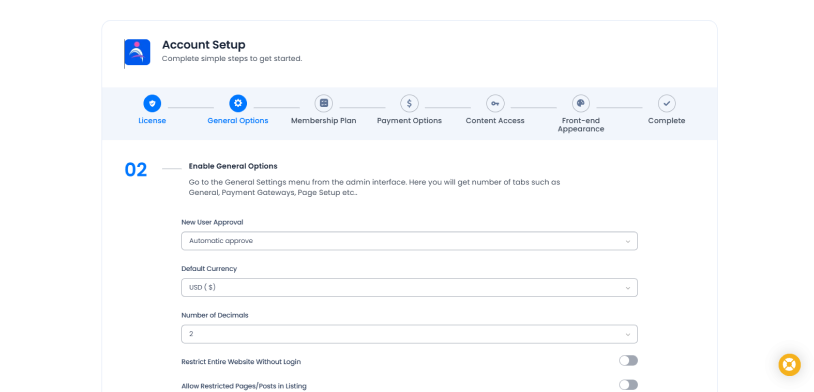Click the 'Number of Decimals' field label
This screenshot has height=392, width=814.
pyautogui.click(x=215, y=316)
